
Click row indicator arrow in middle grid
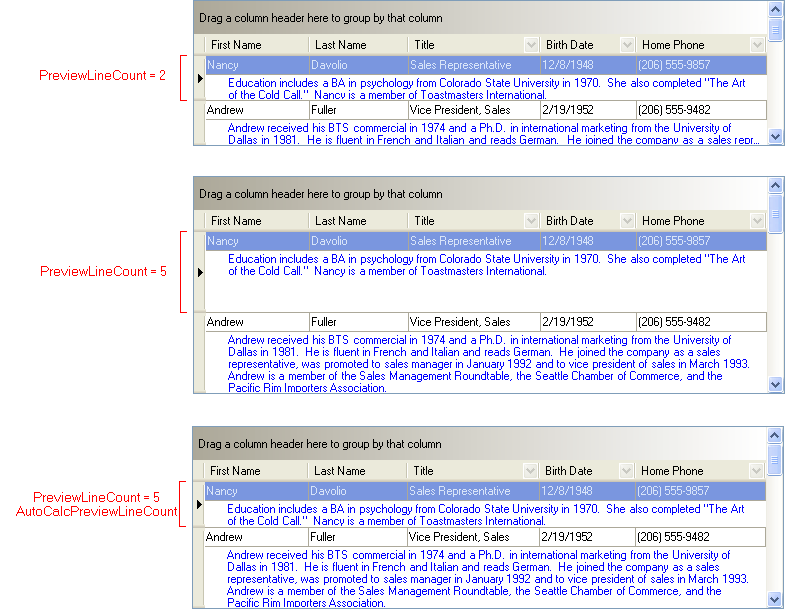point(200,272)
